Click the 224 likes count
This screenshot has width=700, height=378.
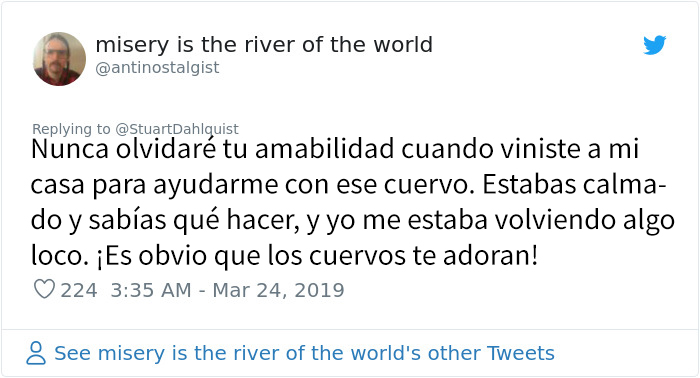click(79, 291)
